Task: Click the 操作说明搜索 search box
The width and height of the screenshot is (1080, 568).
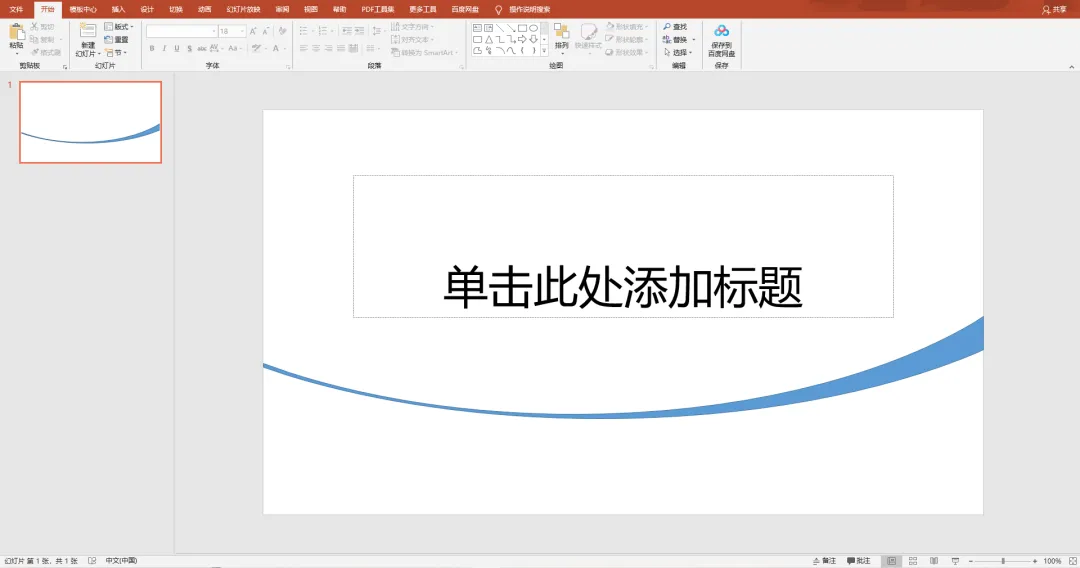Action: [x=530, y=10]
